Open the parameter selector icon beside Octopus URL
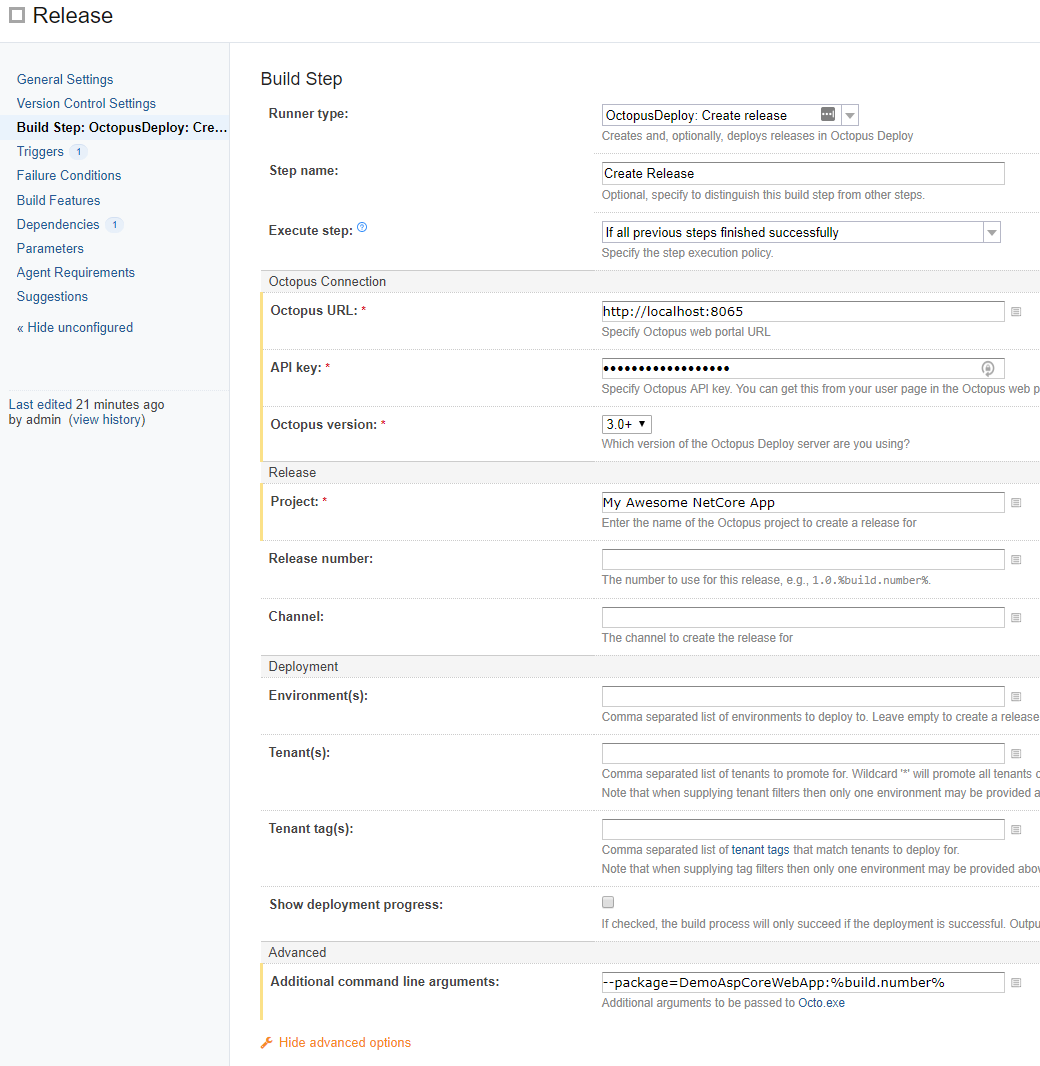The image size is (1040, 1066). 1016,311
